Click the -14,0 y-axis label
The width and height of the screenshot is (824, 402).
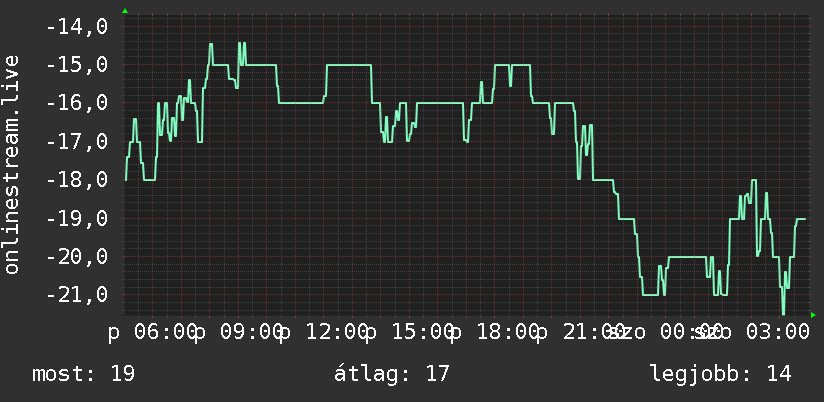click(77, 26)
